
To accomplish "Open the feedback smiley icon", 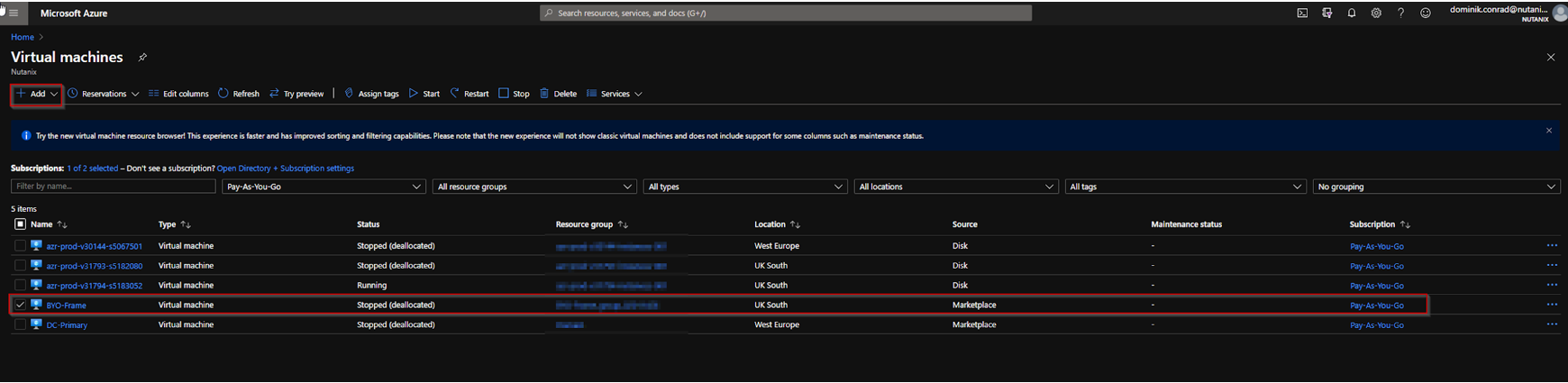I will (x=1426, y=14).
